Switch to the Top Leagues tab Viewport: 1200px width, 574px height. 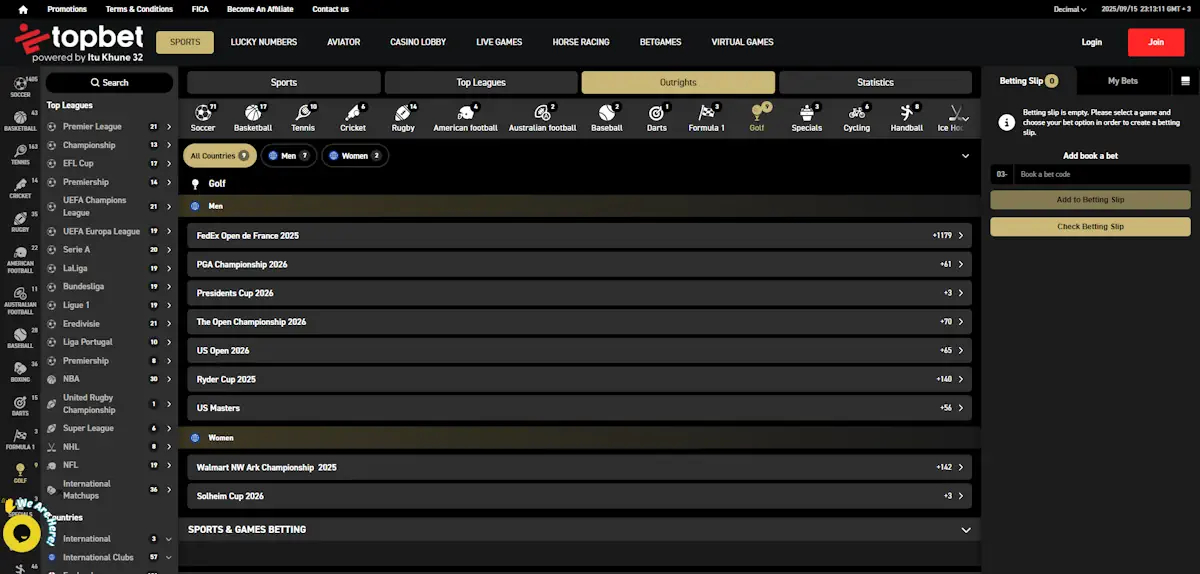pos(481,82)
